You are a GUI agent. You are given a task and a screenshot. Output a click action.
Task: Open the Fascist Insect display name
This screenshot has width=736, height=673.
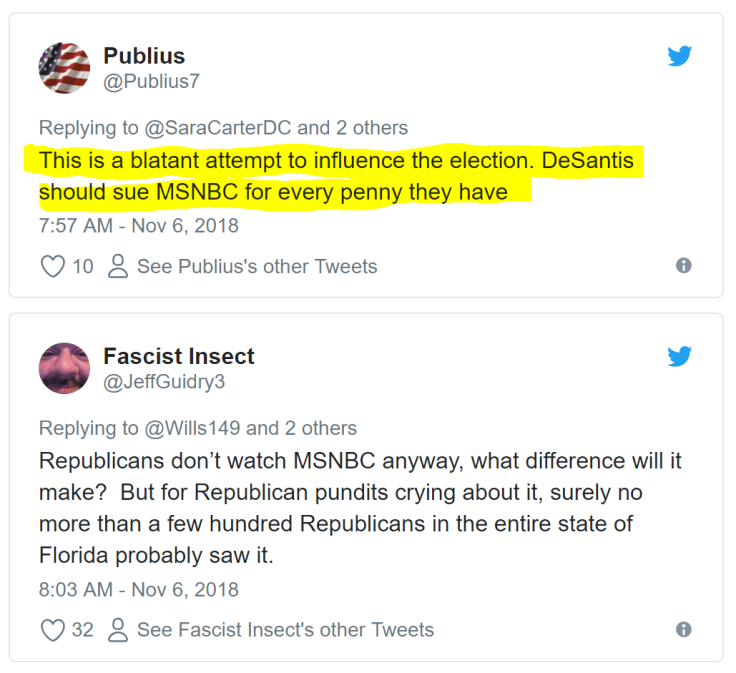[x=179, y=356]
